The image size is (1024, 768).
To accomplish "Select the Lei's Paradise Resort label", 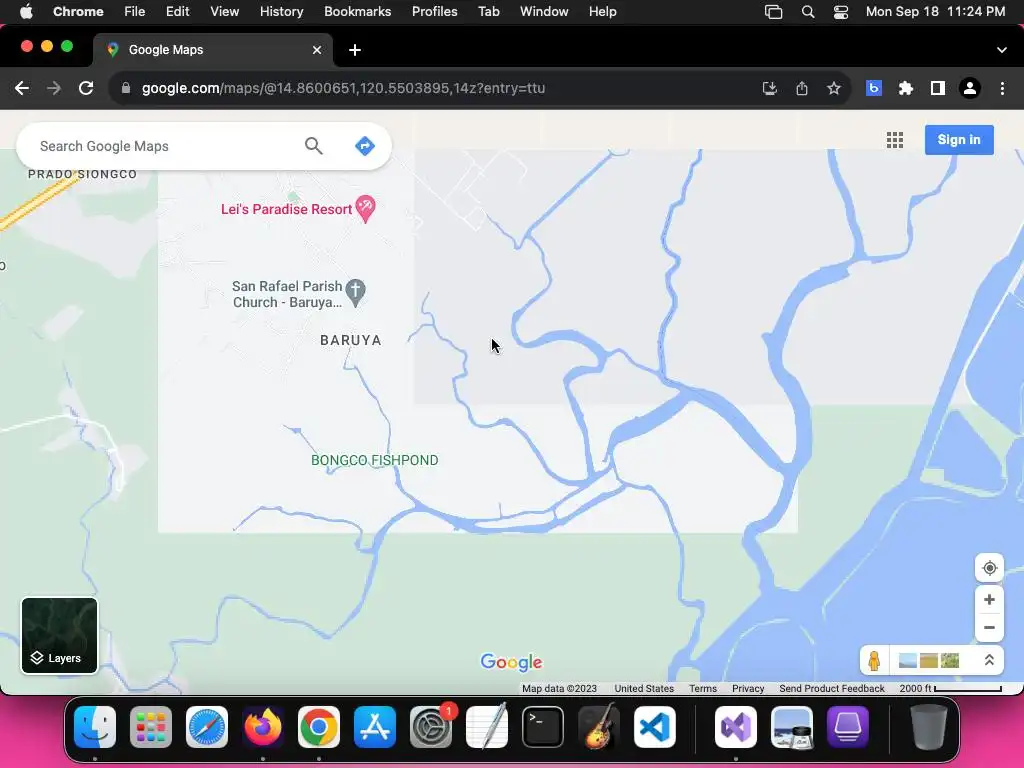I will click(x=286, y=209).
